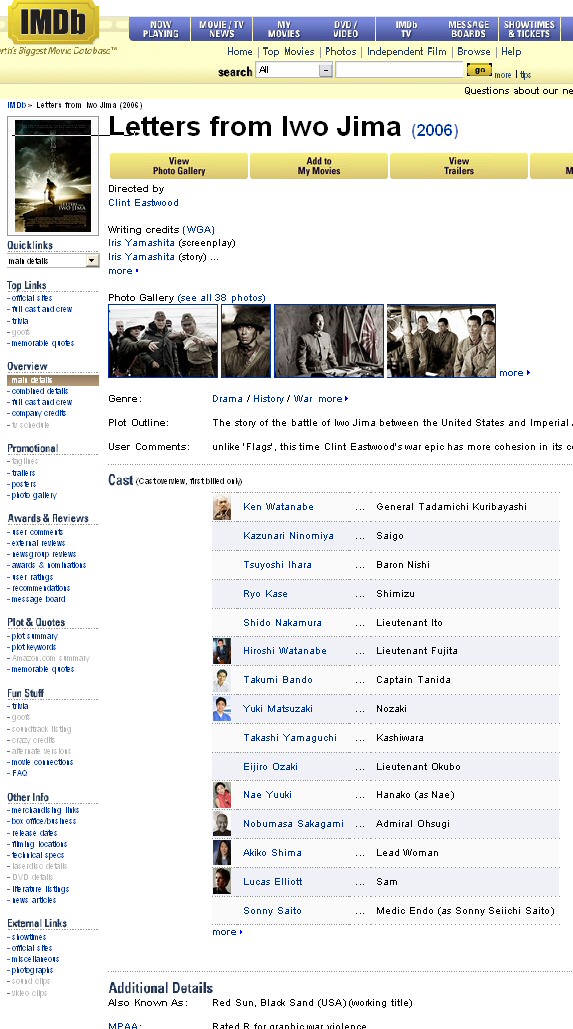Open the IMDb TV tab
Viewport: 573px width, 1029px height.
[406, 29]
